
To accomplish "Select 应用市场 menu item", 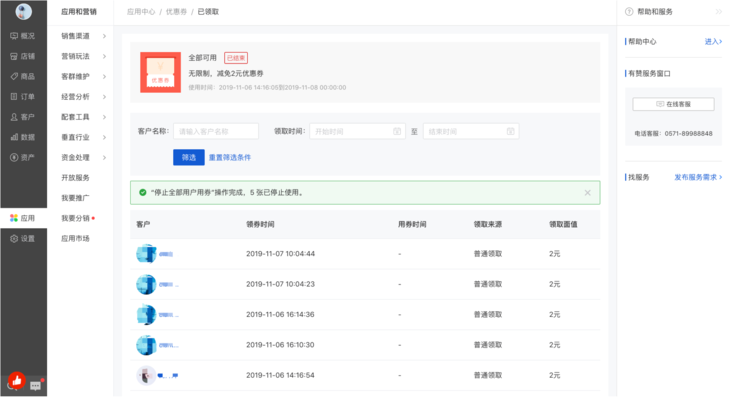I will 75,238.
